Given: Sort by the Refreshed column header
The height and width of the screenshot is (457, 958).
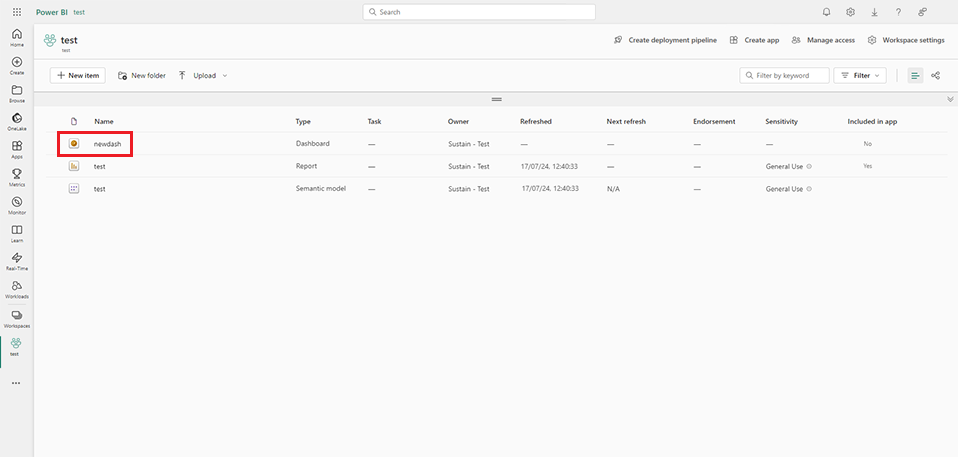Looking at the screenshot, I should (535, 121).
